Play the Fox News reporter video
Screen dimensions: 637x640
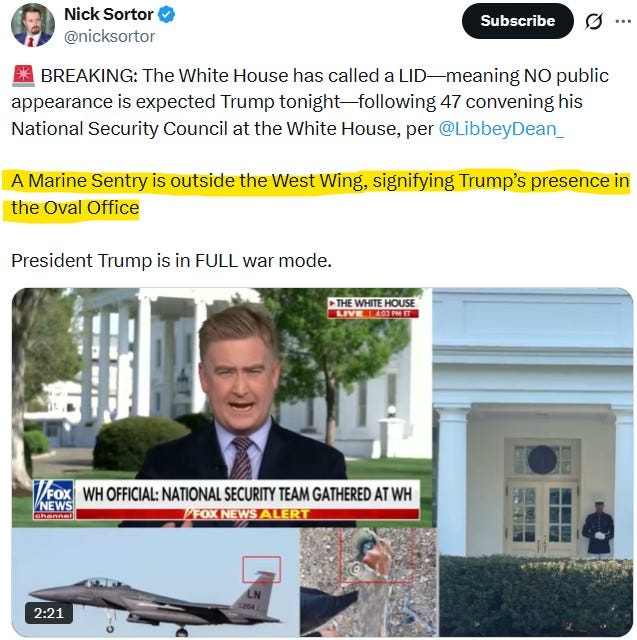(222, 407)
